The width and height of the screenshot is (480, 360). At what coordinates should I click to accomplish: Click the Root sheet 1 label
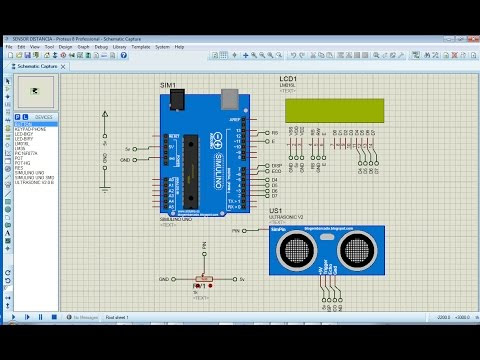click(x=117, y=317)
